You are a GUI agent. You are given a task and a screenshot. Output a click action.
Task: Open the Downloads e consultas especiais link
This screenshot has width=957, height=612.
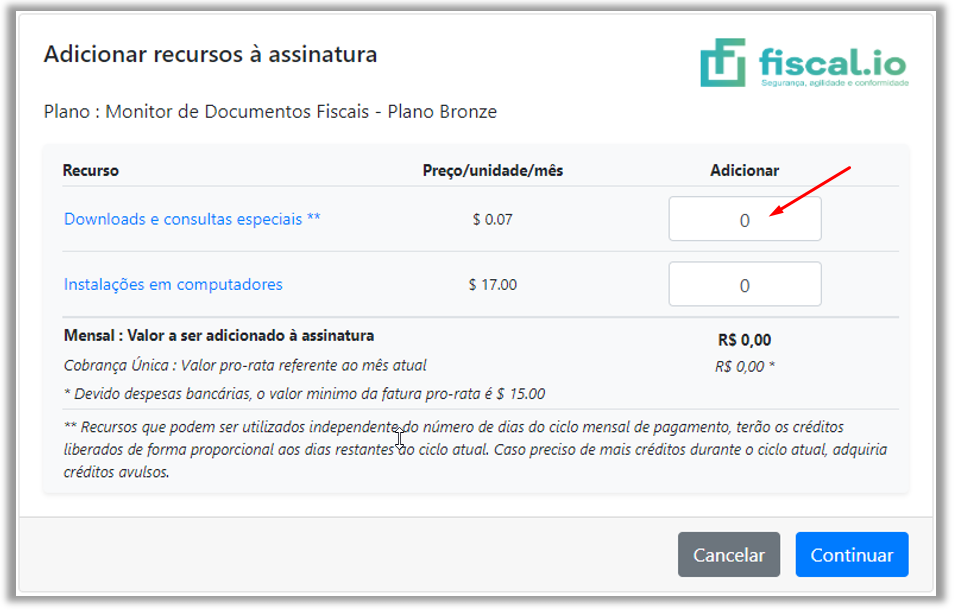tap(192, 219)
